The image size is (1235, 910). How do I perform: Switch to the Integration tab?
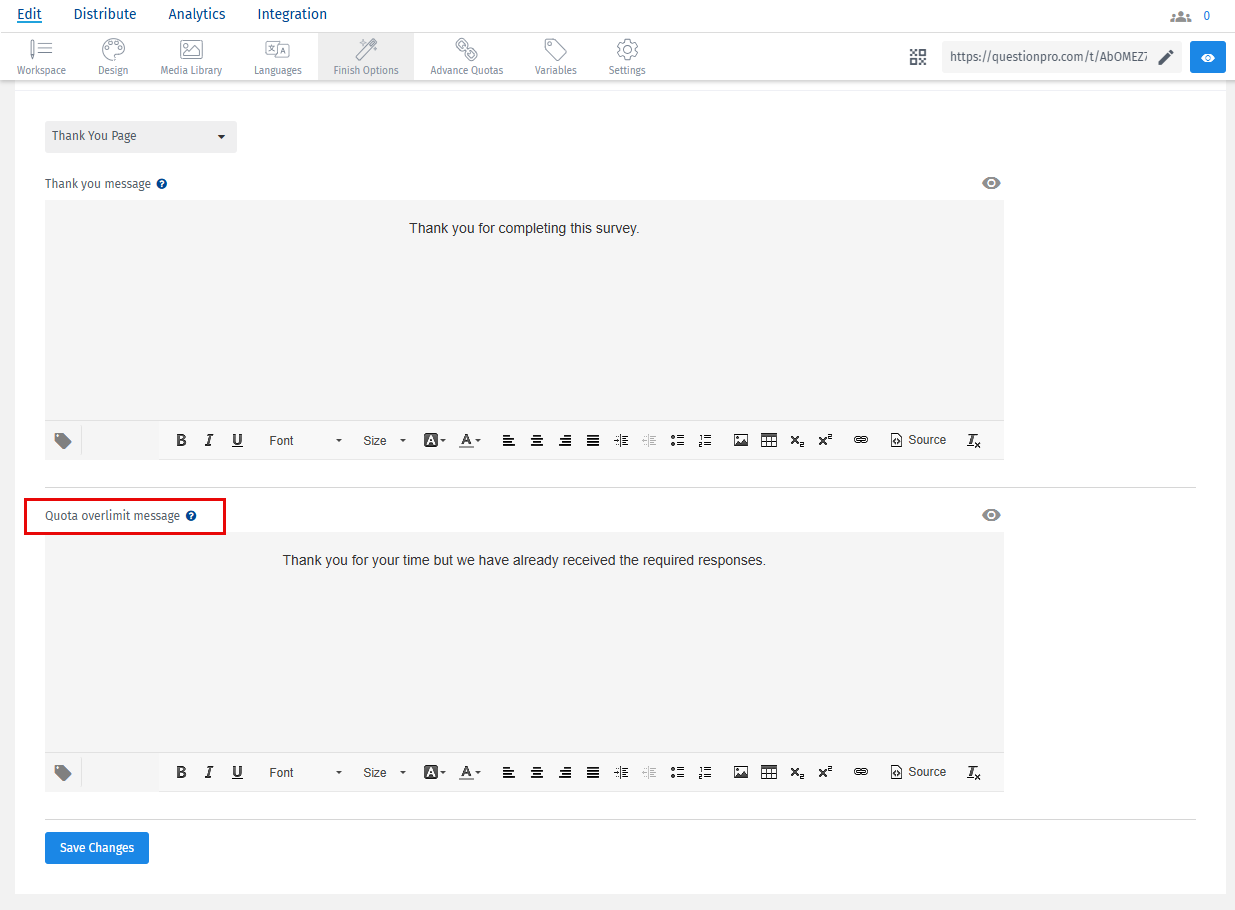tap(292, 14)
